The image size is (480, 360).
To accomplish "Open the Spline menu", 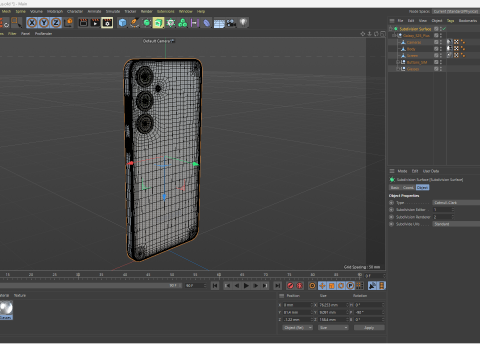I will [x=20, y=11].
